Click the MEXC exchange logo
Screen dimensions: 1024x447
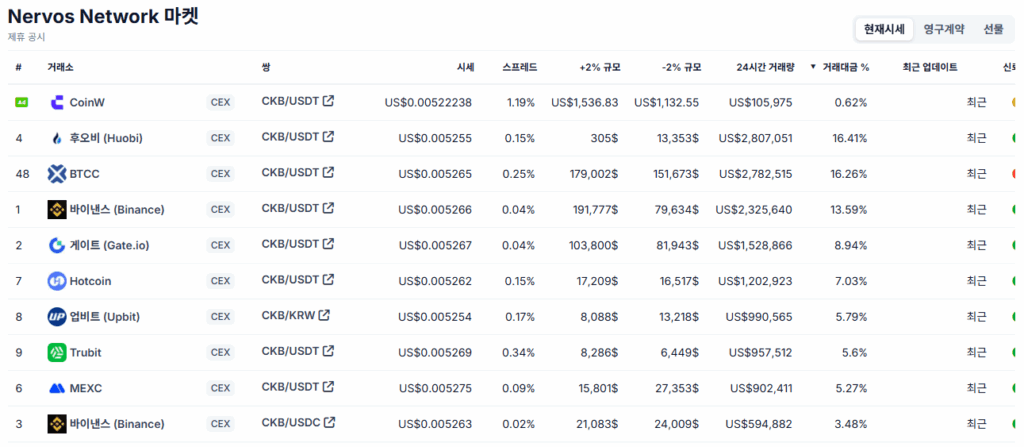(57, 388)
